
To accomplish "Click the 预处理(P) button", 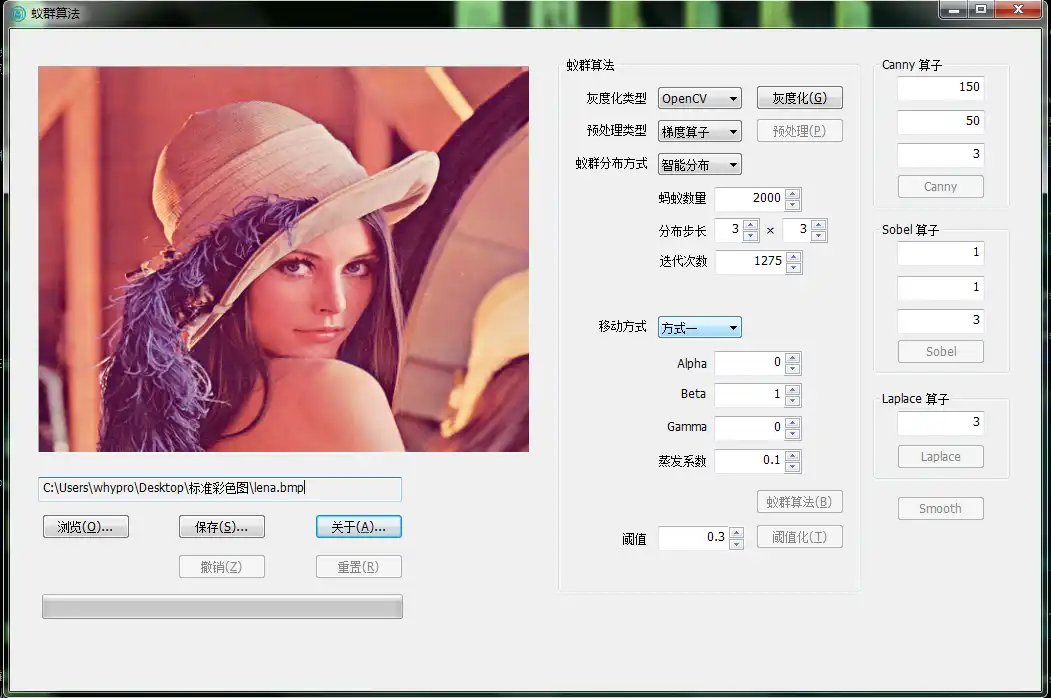I will [799, 131].
